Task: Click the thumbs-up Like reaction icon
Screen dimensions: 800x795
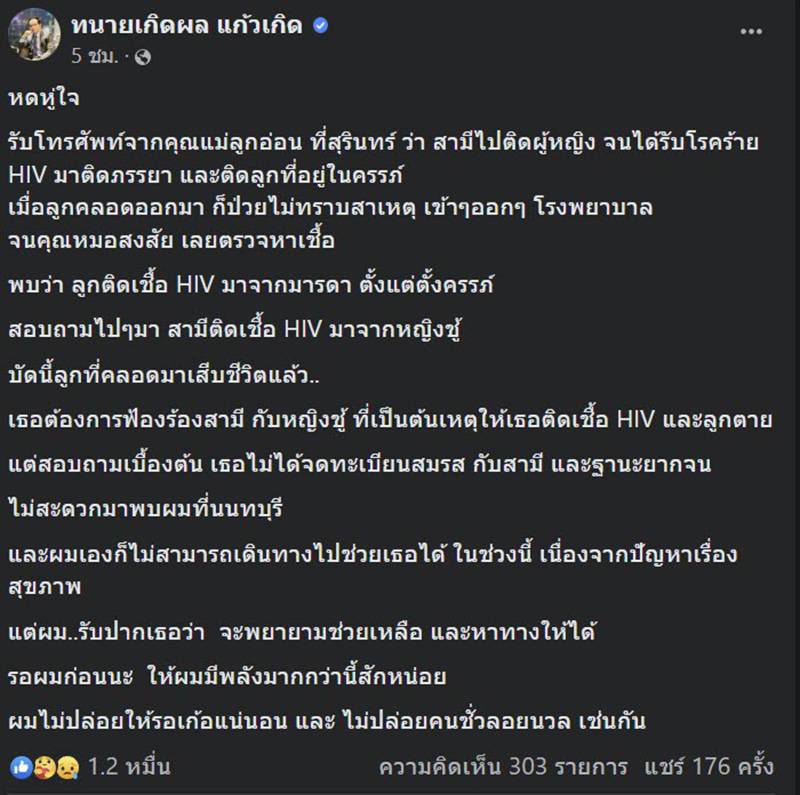Action: (x=22, y=766)
